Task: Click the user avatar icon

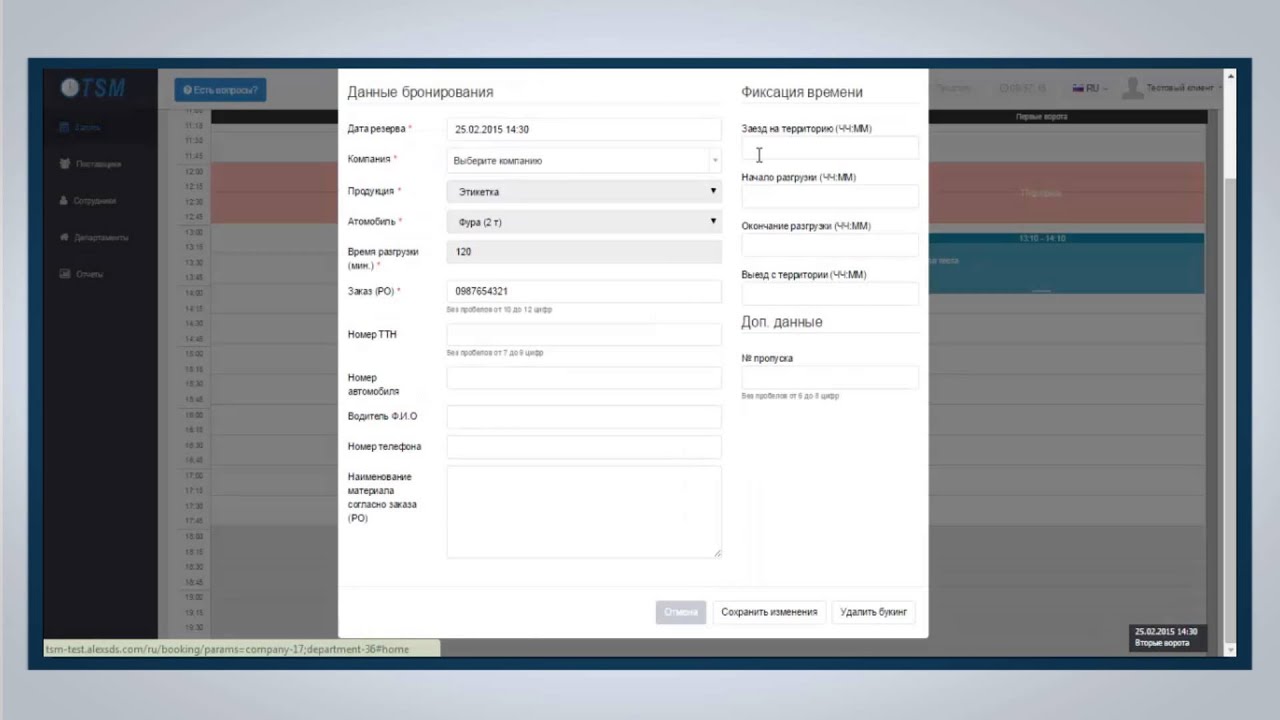Action: (1132, 88)
